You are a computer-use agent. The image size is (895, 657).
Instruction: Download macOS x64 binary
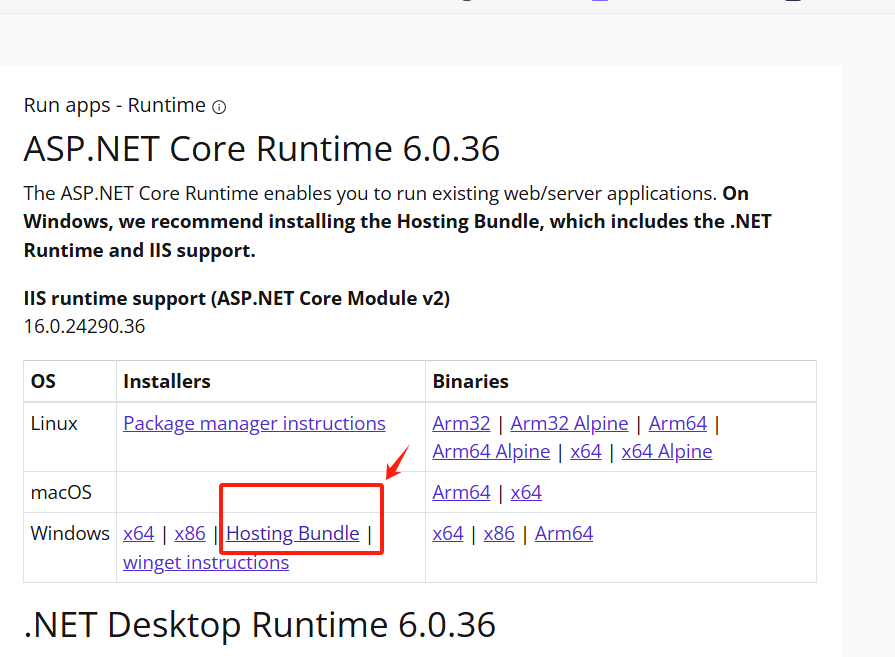(526, 492)
